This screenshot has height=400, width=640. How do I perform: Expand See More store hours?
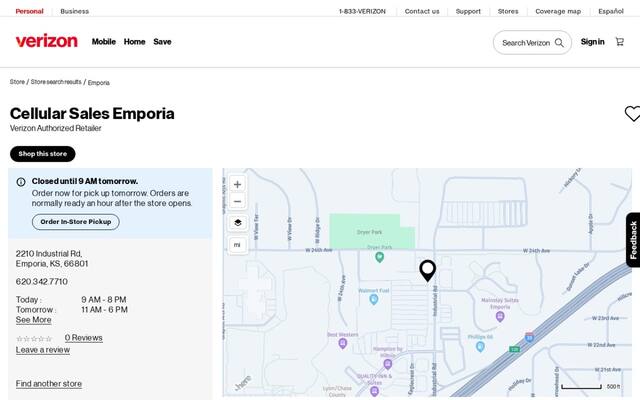pyautogui.click(x=33, y=320)
